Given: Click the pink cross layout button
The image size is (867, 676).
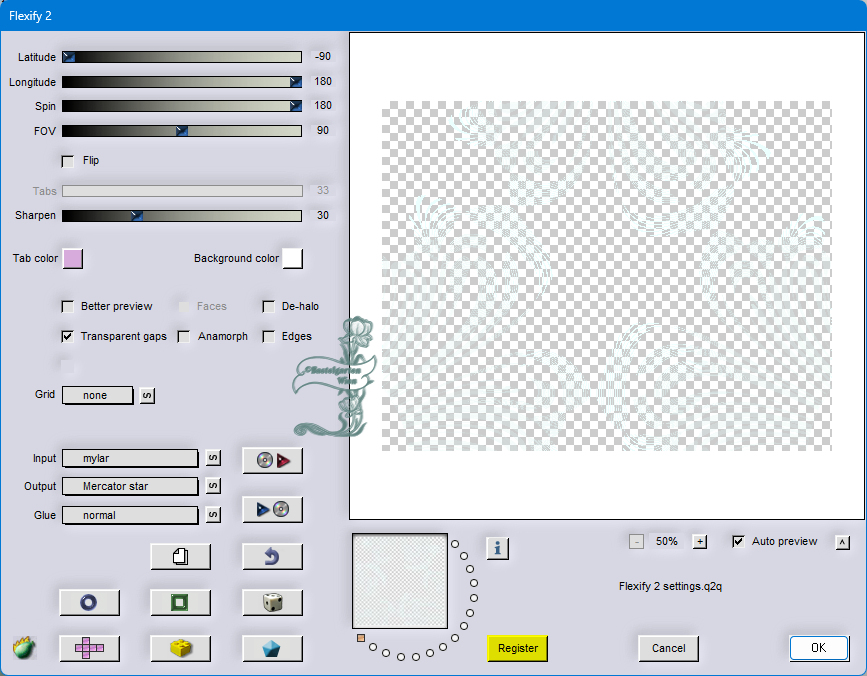Looking at the screenshot, I should (x=90, y=648).
